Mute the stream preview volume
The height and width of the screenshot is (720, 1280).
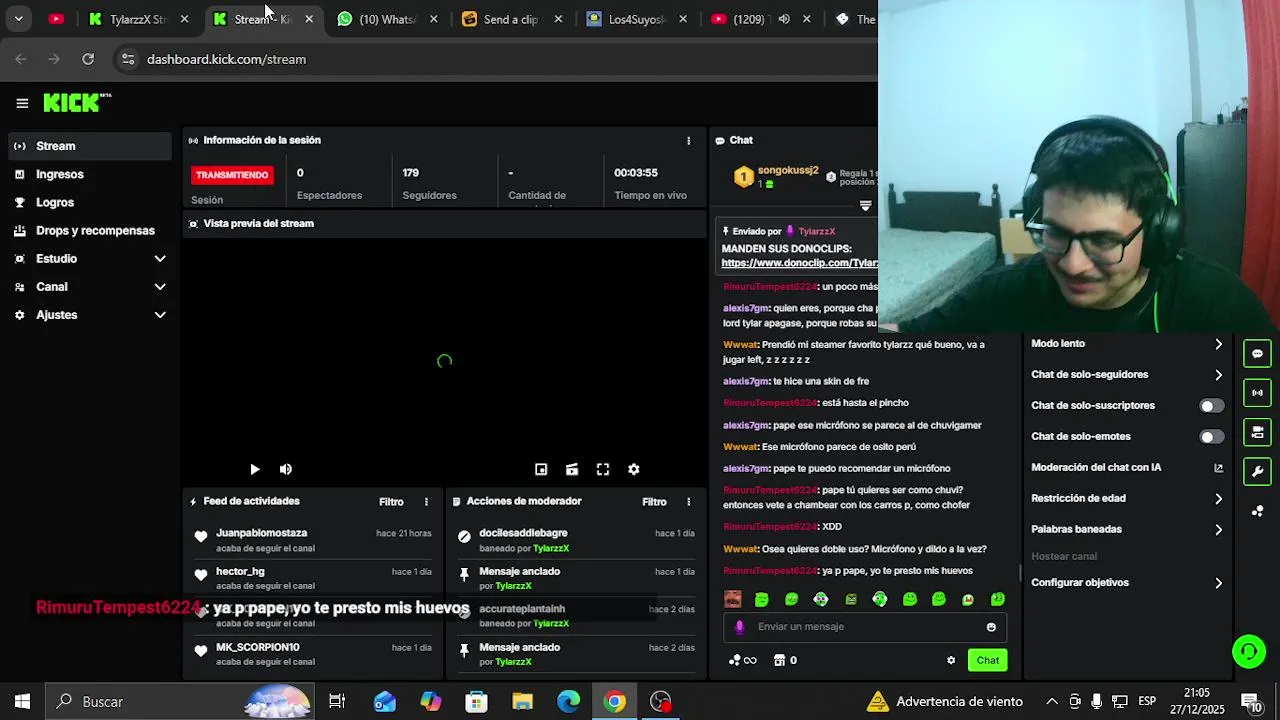[286, 469]
